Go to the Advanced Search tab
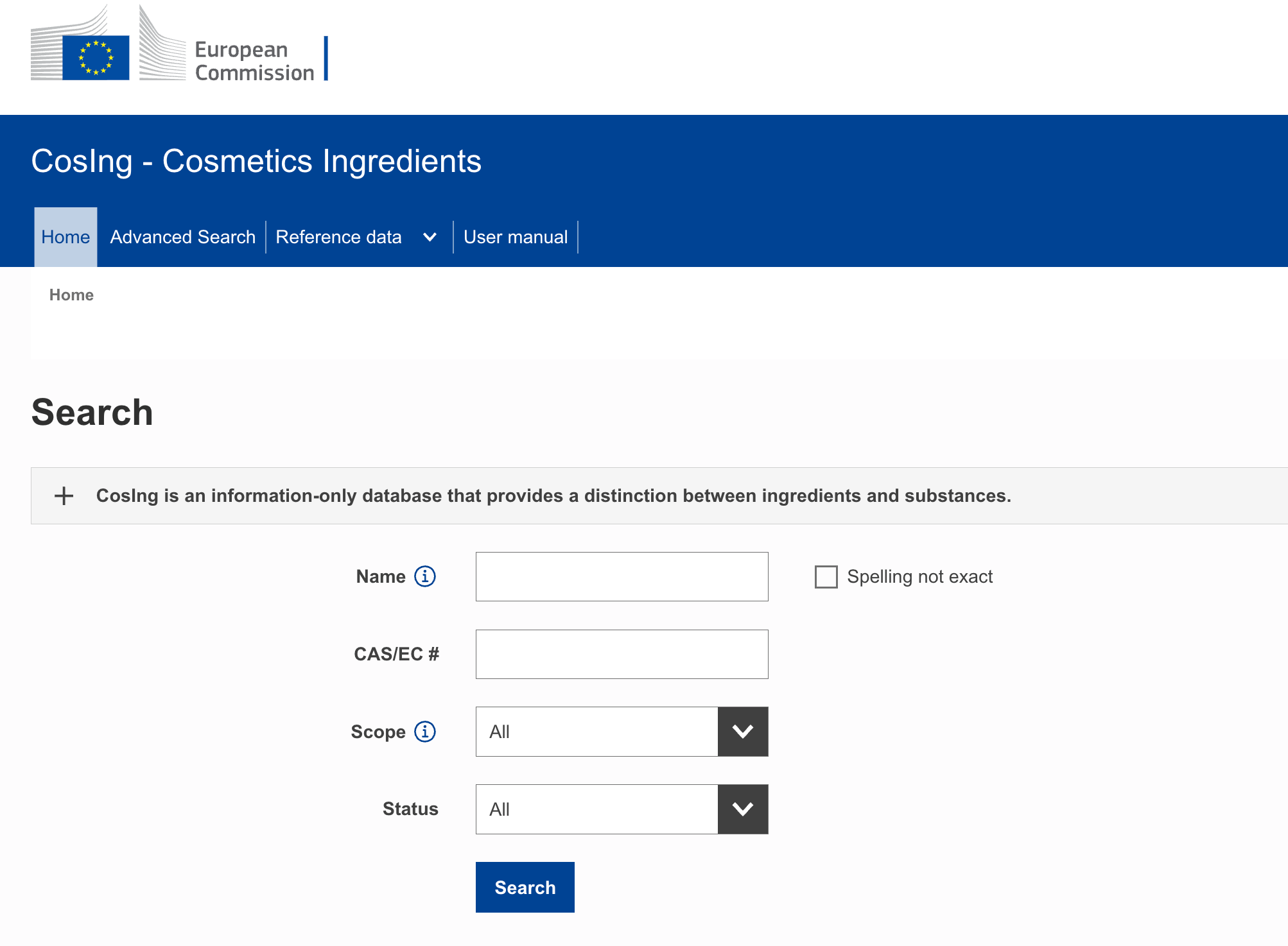The image size is (1288, 946). [x=183, y=237]
